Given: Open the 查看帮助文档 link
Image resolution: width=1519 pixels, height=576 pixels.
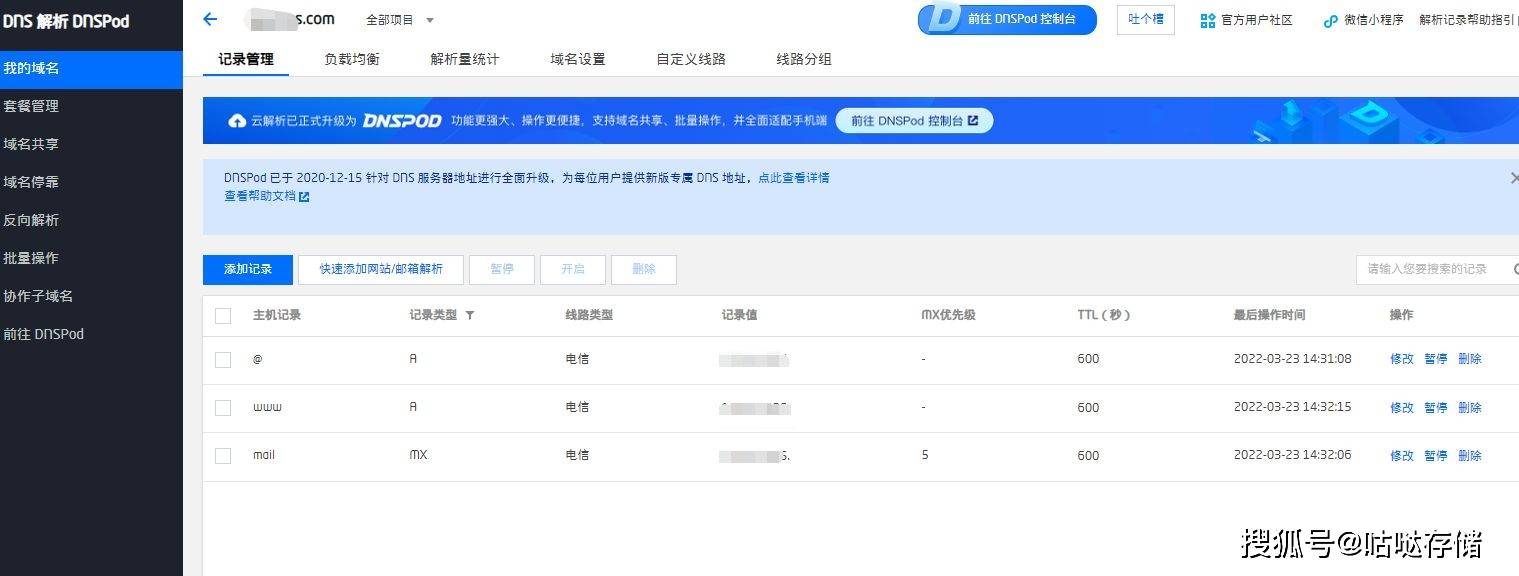Looking at the screenshot, I should (260, 197).
